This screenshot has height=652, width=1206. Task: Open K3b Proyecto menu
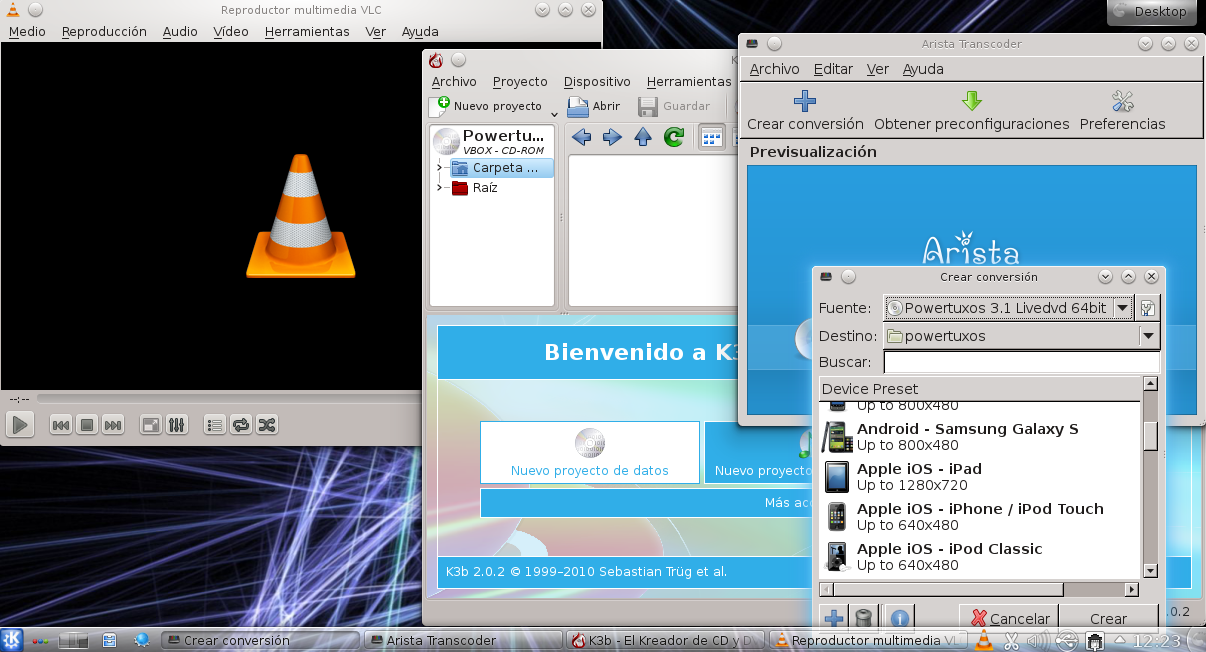pyautogui.click(x=520, y=81)
